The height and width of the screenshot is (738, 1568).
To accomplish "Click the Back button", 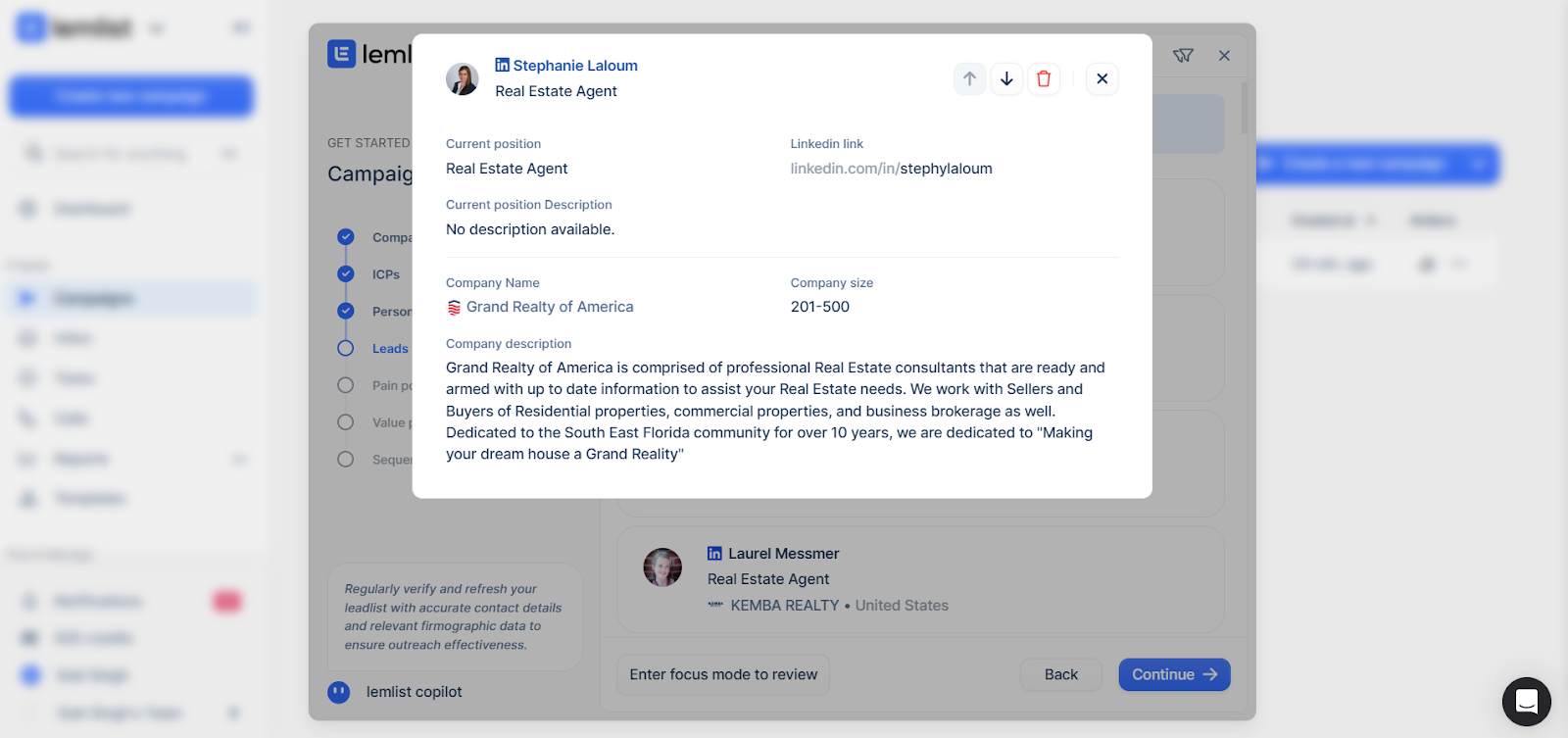I will [1060, 674].
